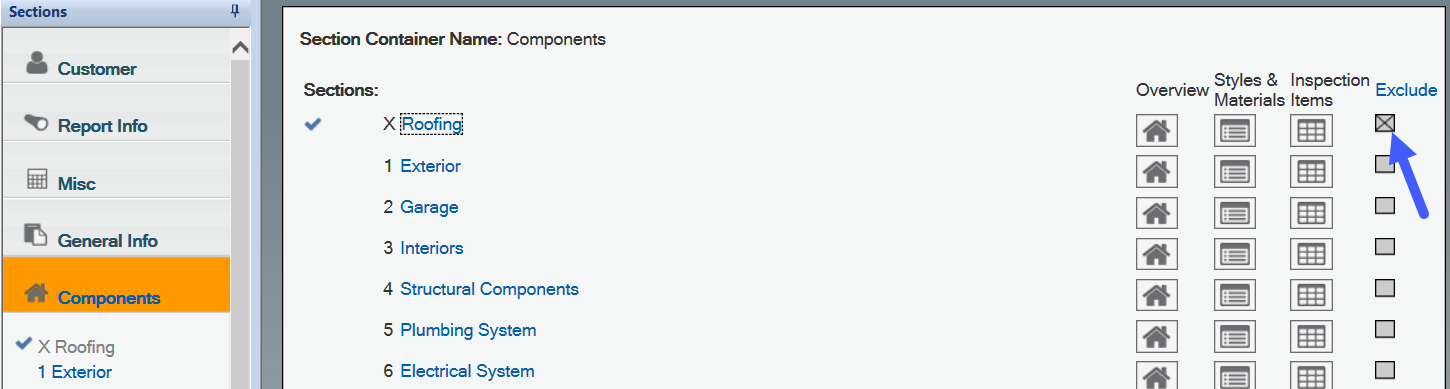Open Styles & Materials for Structural Components
The image size is (1450, 389).
point(1234,295)
